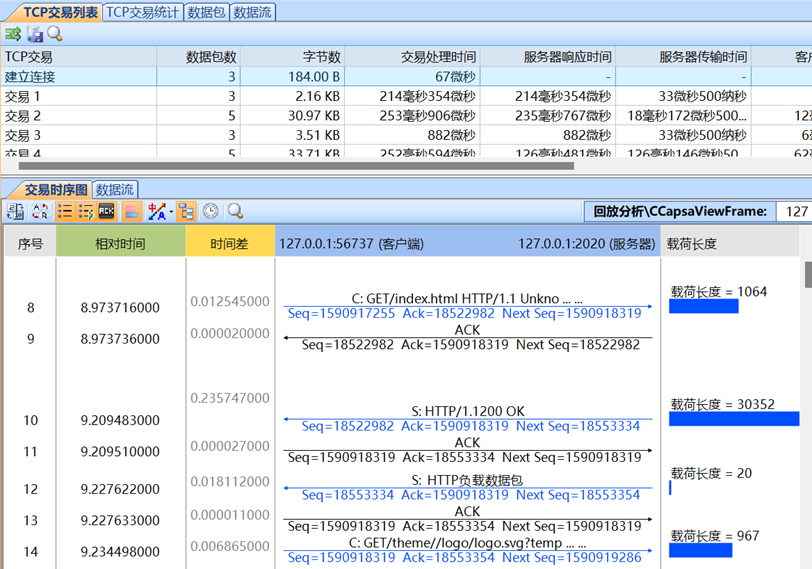The image size is (812, 569).
Task: Switch to the lower 数据流 tab
Action: coord(115,189)
